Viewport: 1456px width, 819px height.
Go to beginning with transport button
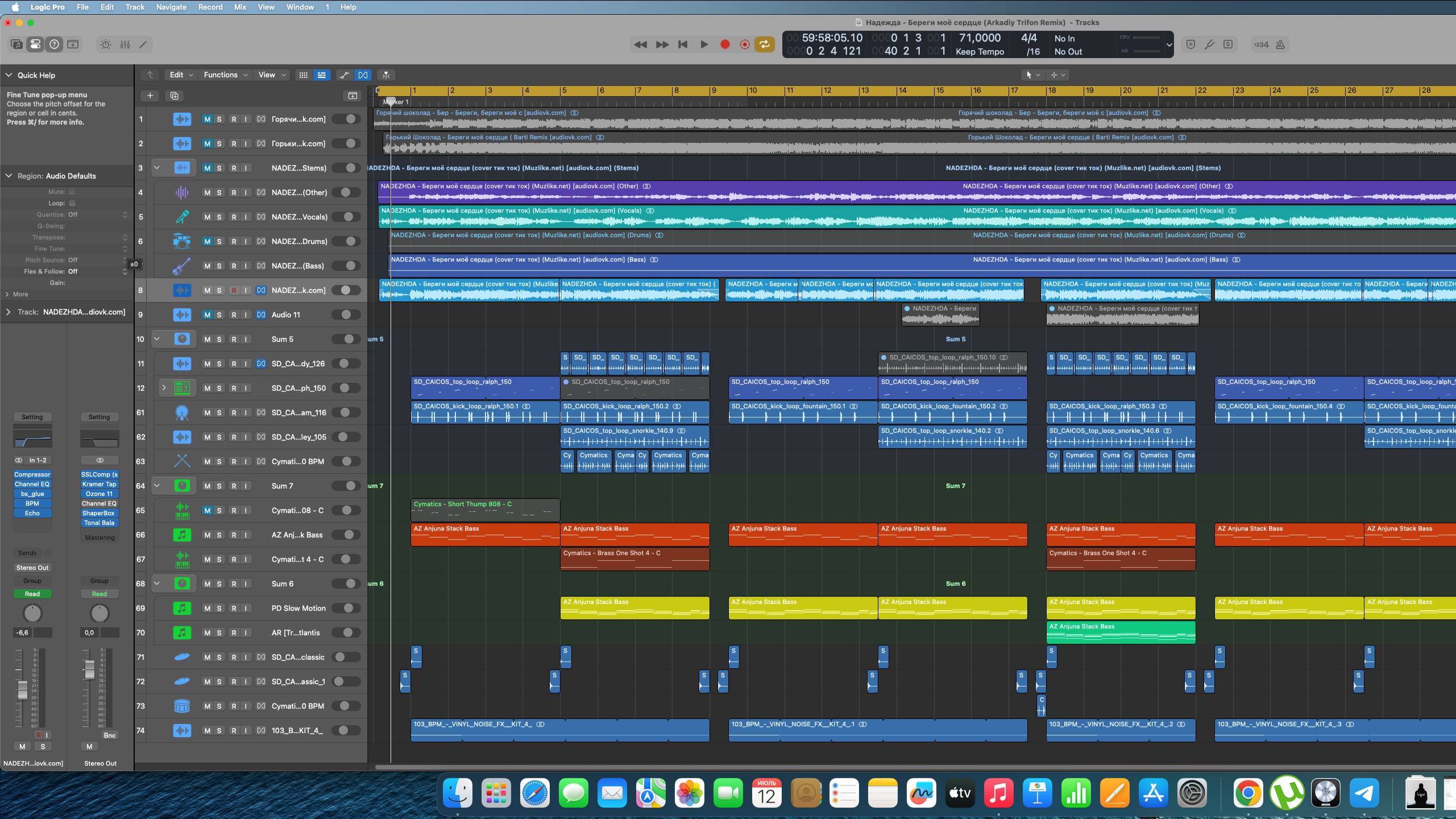click(683, 44)
